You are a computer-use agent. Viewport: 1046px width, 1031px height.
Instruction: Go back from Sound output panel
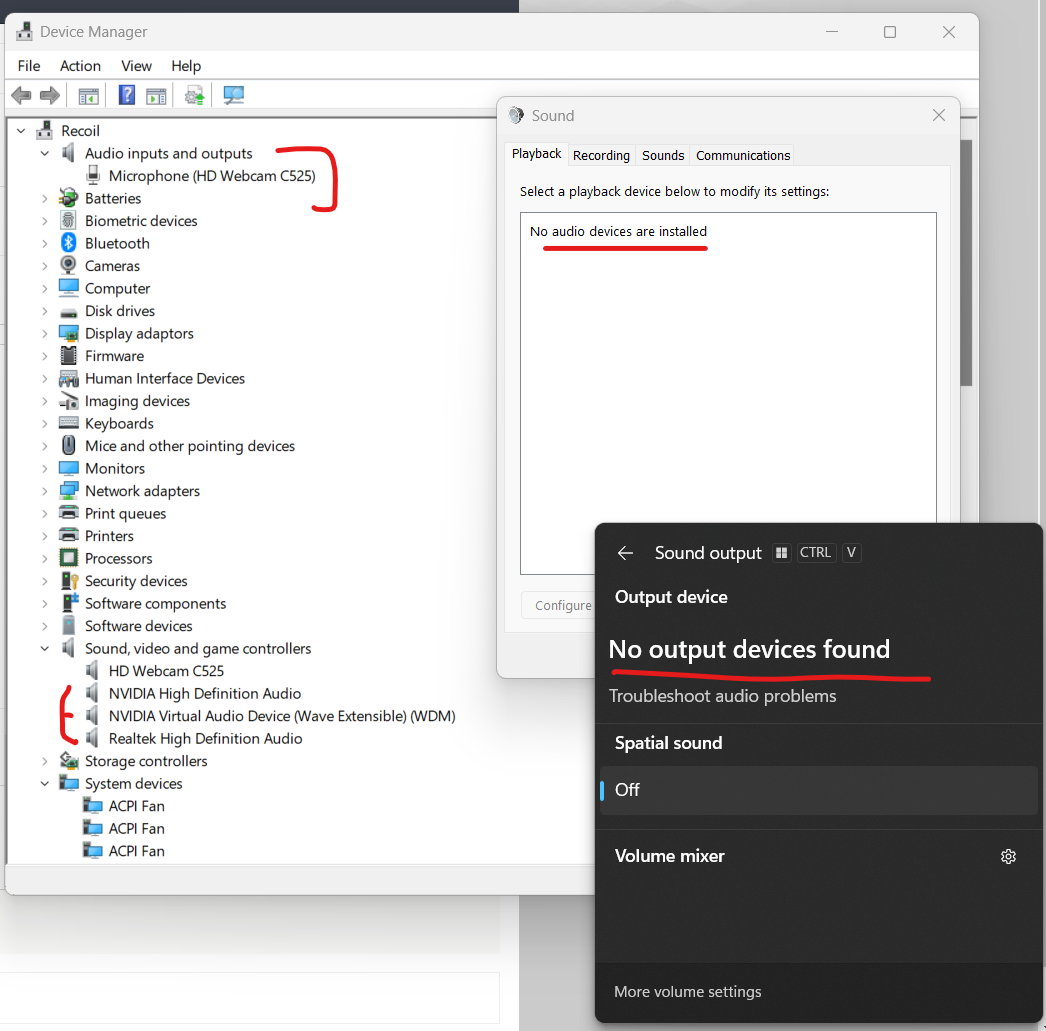point(625,553)
